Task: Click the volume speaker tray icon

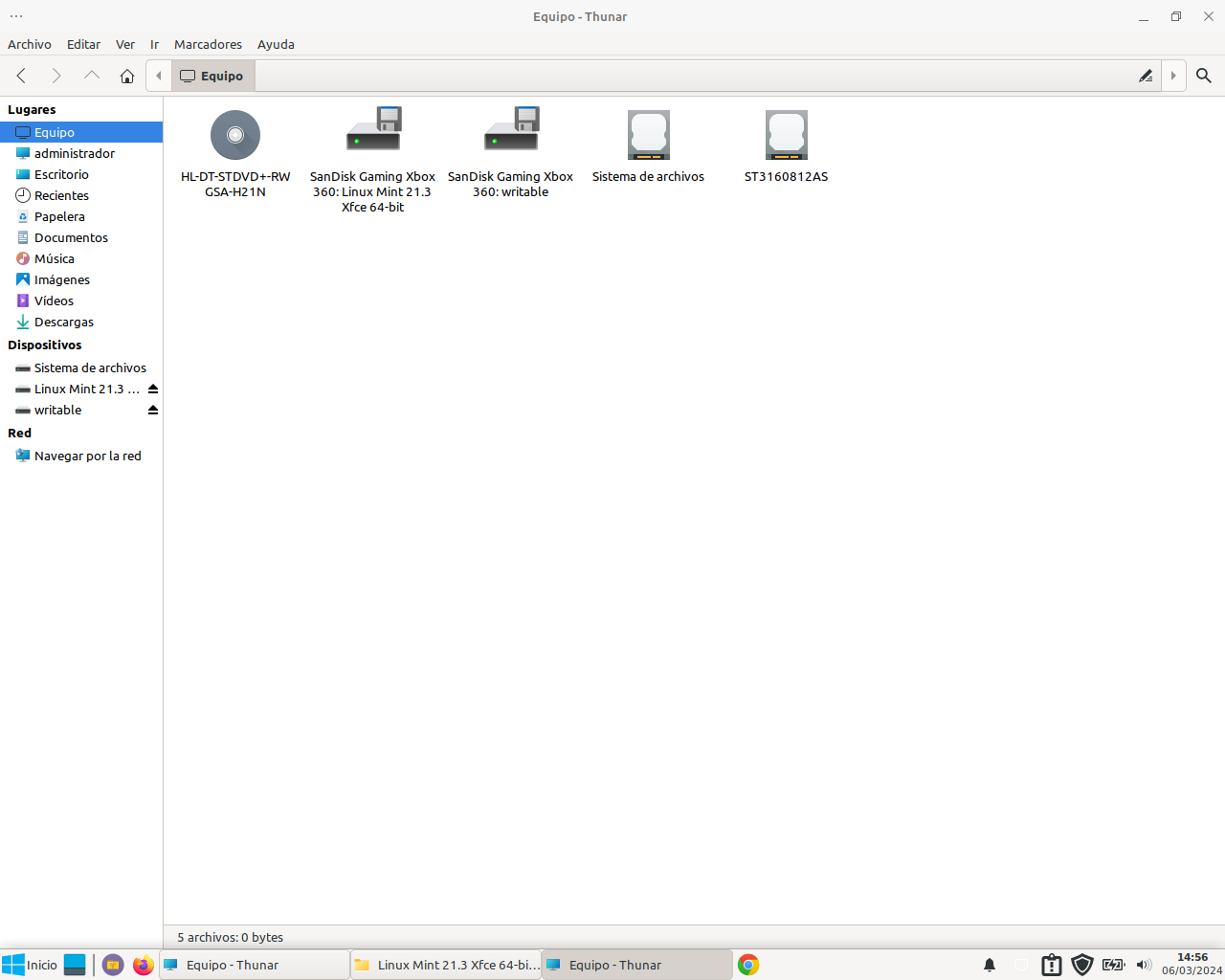Action: tap(1144, 965)
